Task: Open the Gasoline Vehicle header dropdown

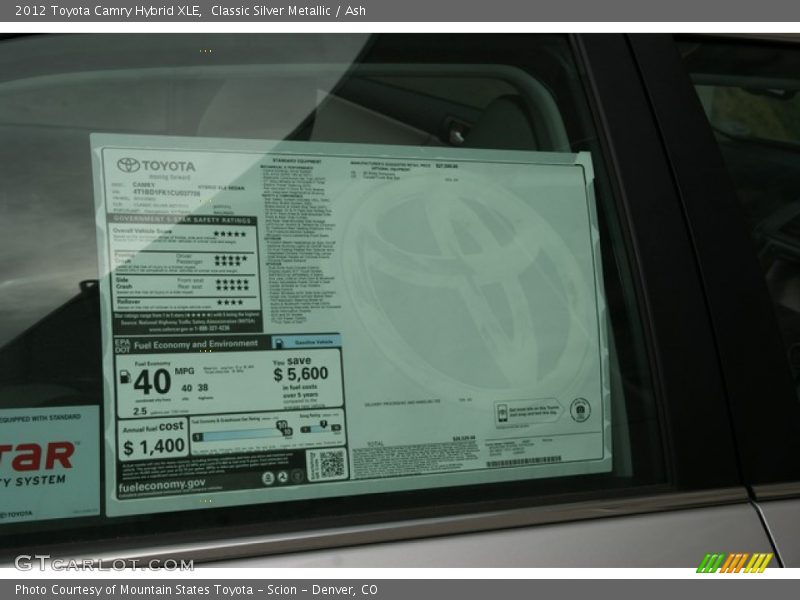Action: (313, 343)
